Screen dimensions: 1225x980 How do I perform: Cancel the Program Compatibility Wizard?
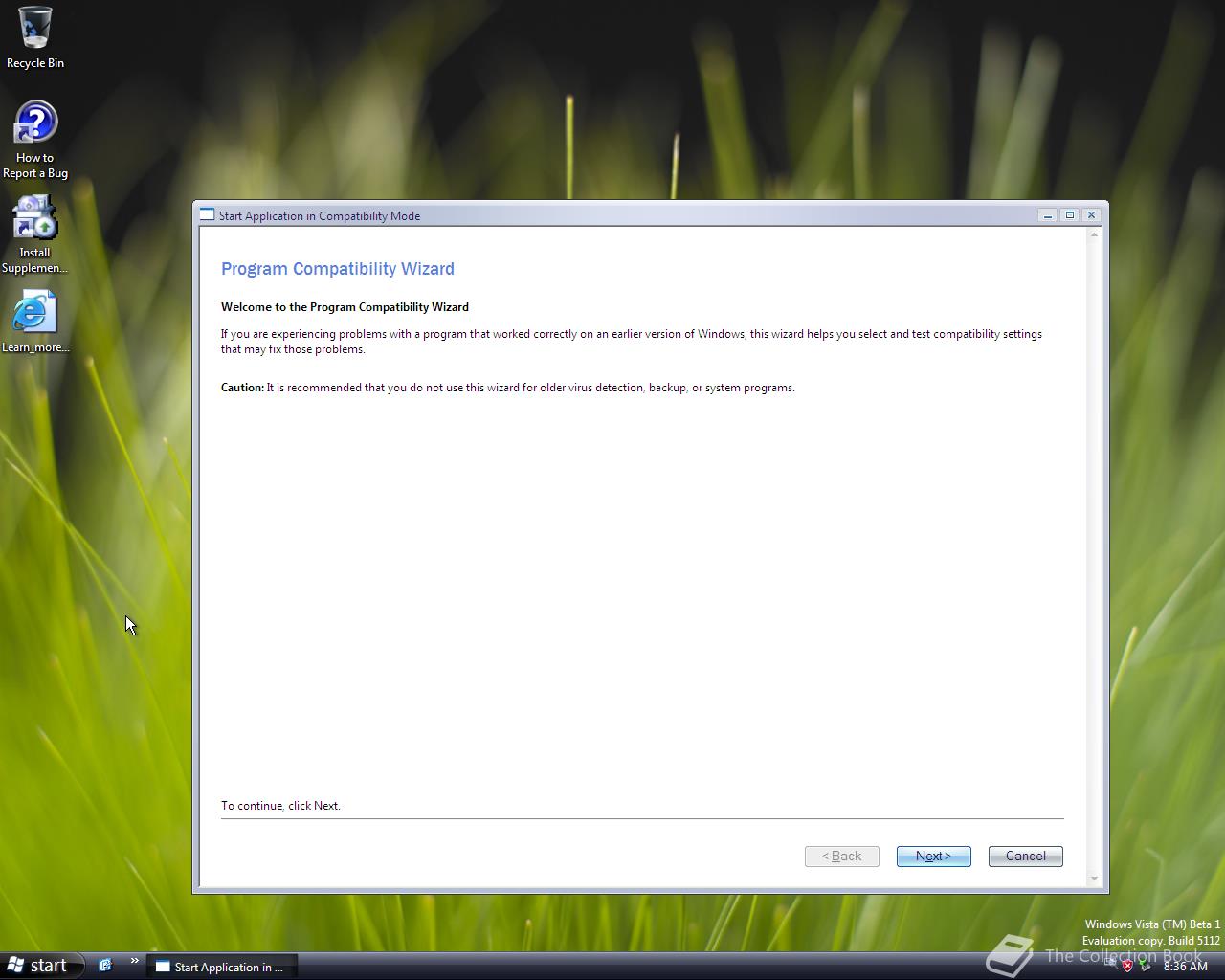[x=1025, y=857]
